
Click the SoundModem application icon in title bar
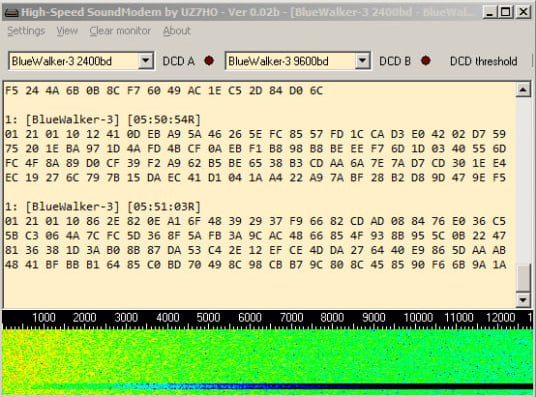(11, 13)
